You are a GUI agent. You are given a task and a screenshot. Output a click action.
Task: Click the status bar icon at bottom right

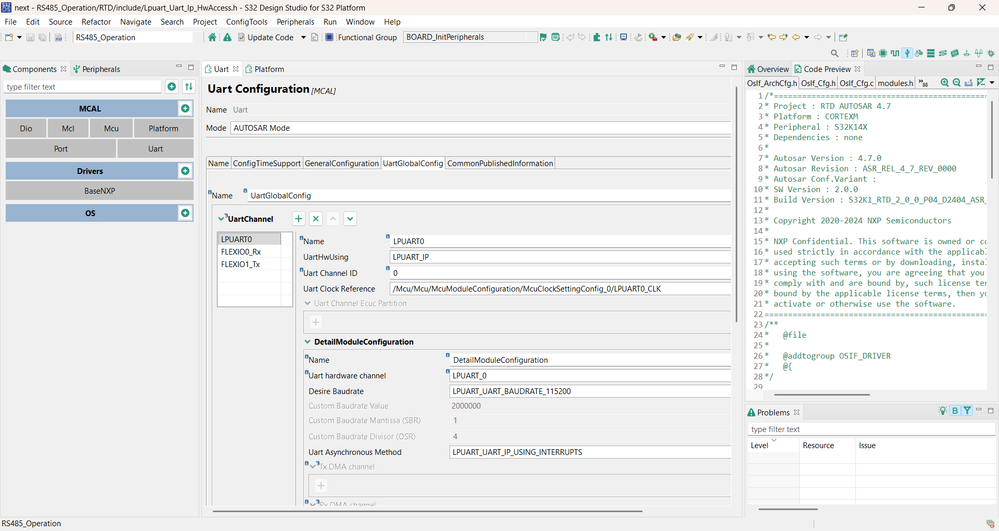(x=990, y=524)
